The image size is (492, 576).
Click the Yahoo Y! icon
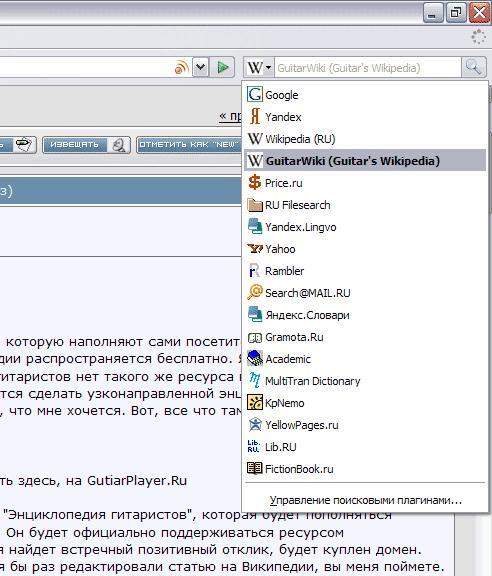(255, 249)
